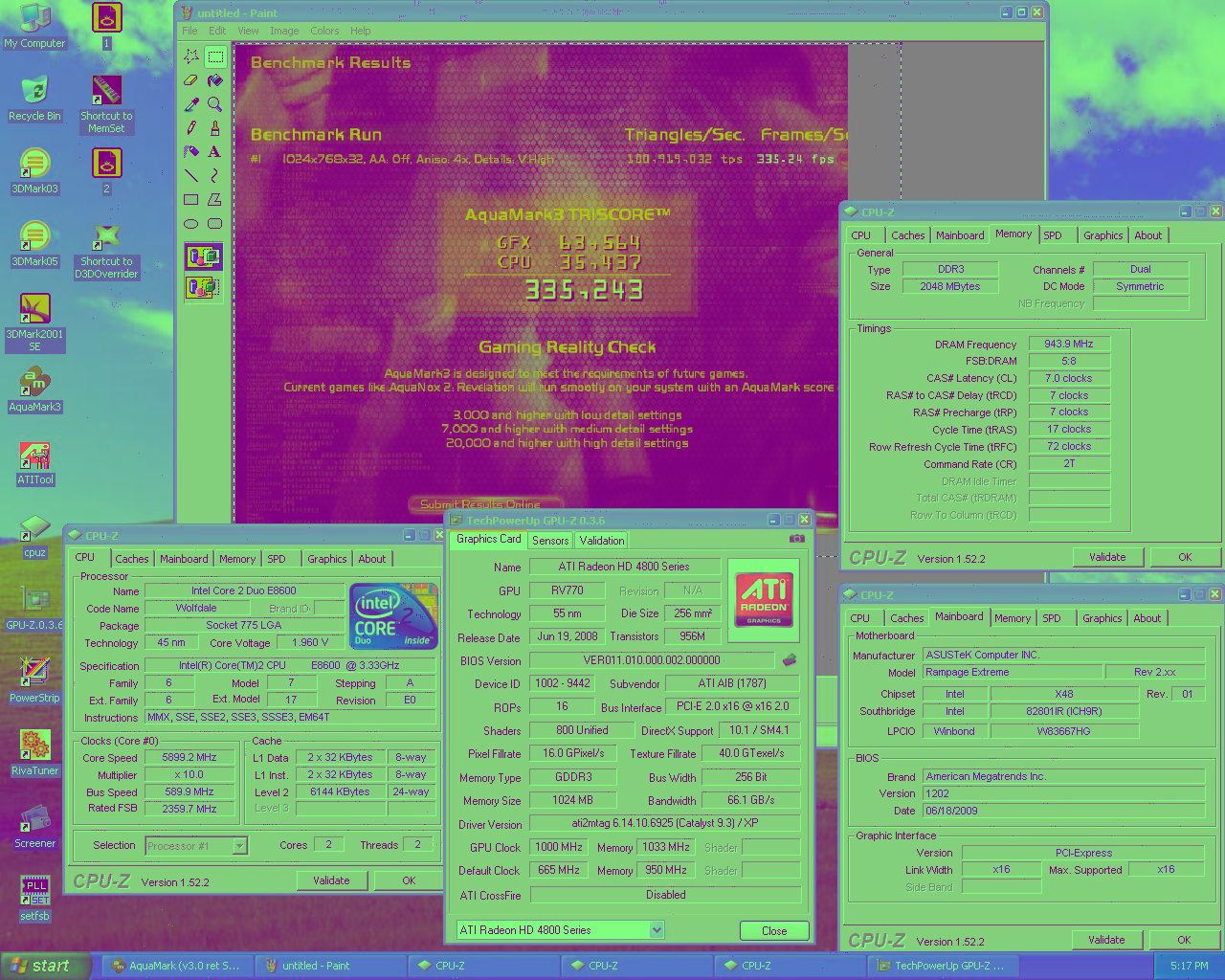The height and width of the screenshot is (980, 1225).
Task: Open SPD tab in top-right CPU-Z memory window
Action: pos(1053,235)
